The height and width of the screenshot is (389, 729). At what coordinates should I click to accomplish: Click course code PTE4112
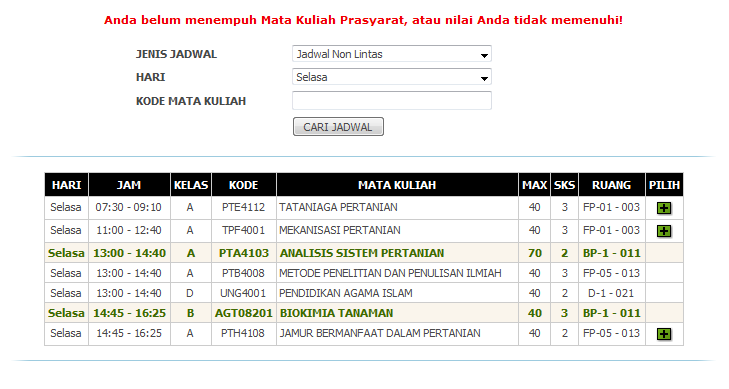[x=243, y=207]
